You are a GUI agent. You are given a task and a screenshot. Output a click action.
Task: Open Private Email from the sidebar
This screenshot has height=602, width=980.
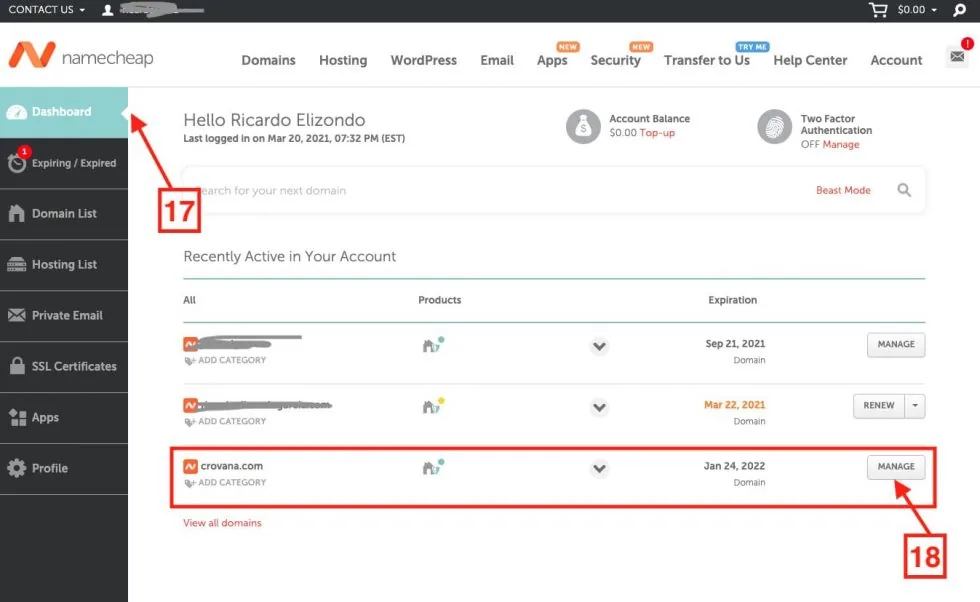[x=64, y=316]
